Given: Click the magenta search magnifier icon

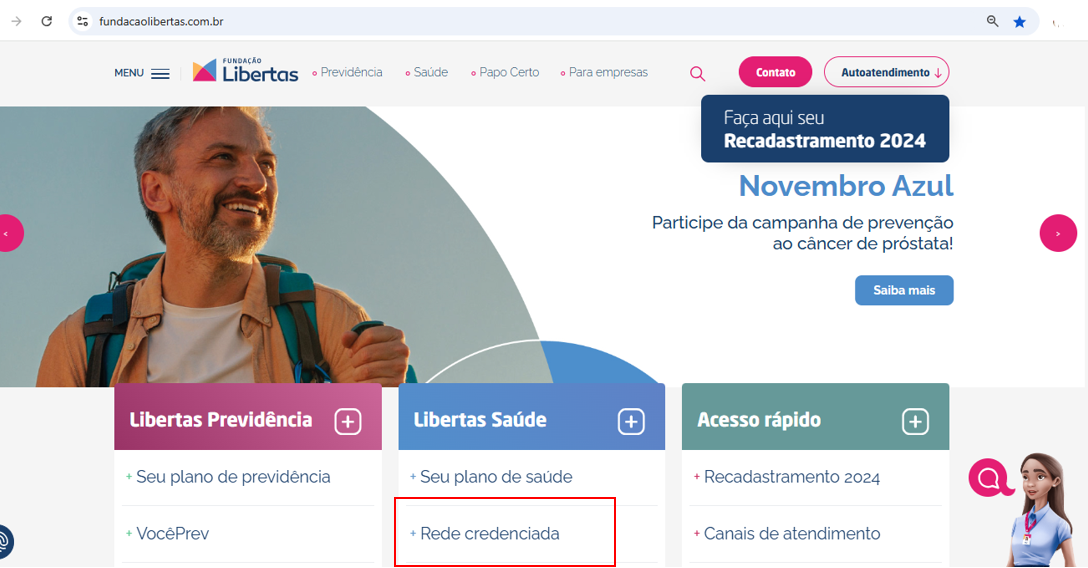Looking at the screenshot, I should [x=697, y=74].
